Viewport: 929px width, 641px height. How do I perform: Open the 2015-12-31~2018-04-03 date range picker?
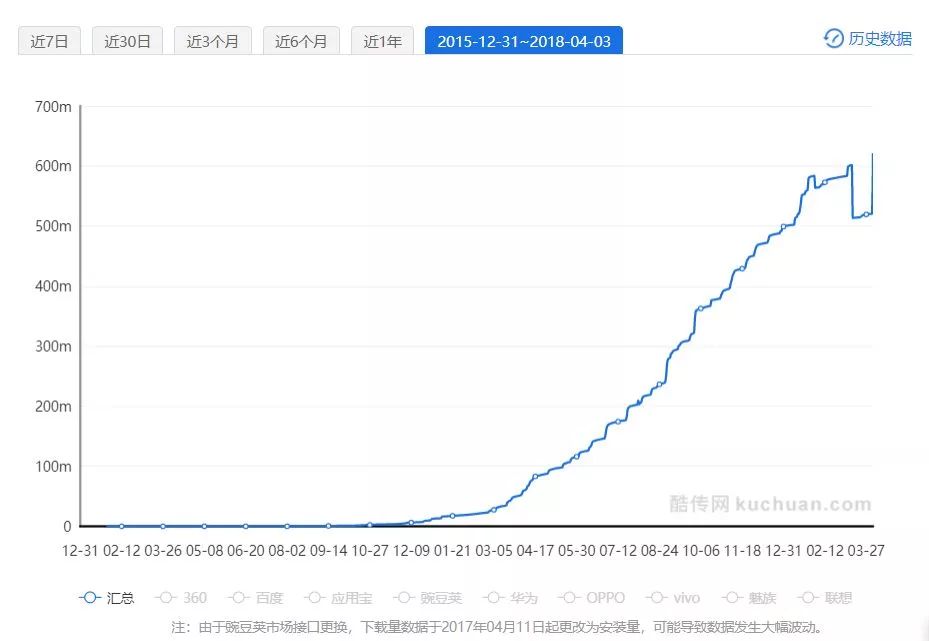(x=523, y=41)
